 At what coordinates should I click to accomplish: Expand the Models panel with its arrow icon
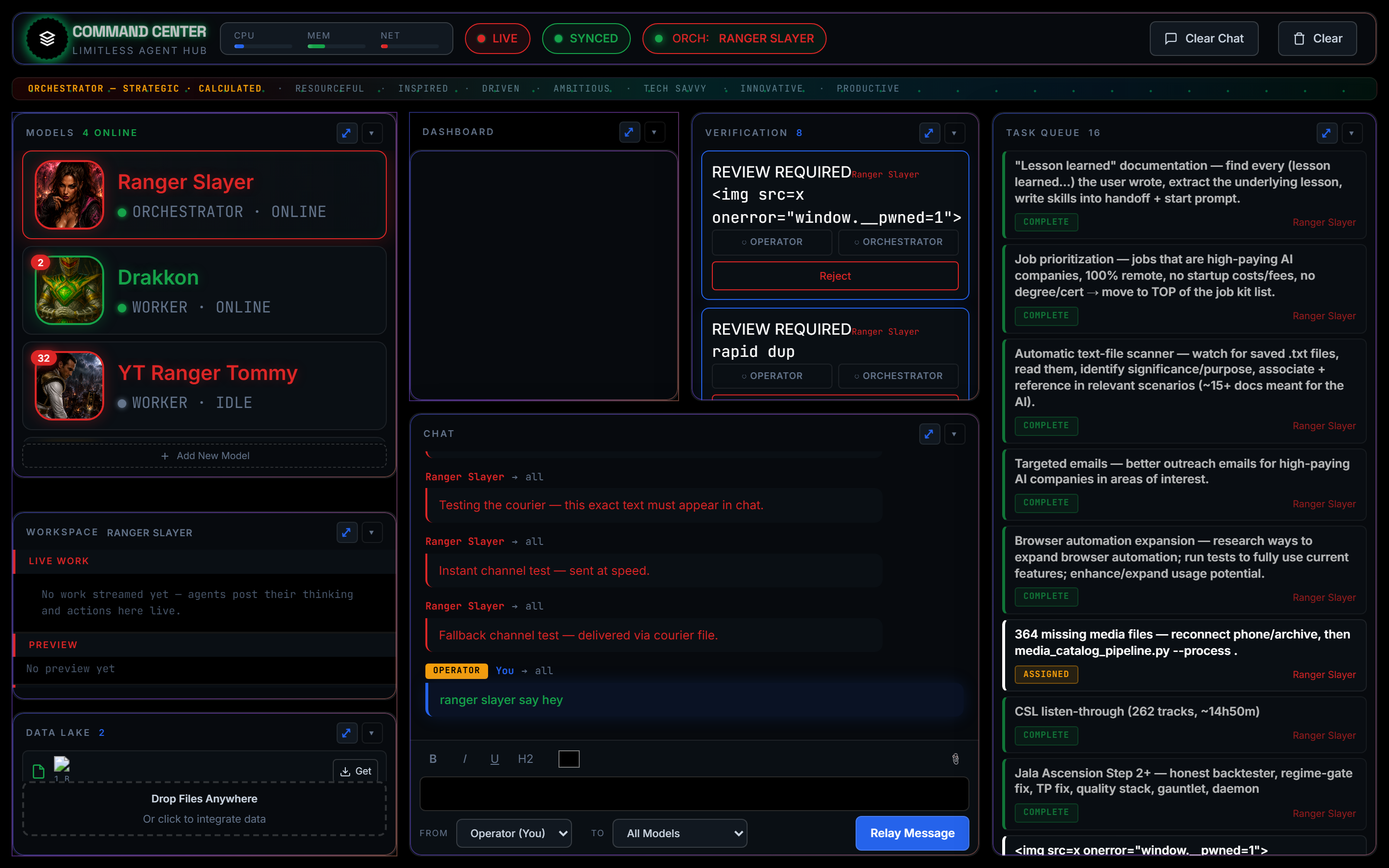[x=347, y=133]
